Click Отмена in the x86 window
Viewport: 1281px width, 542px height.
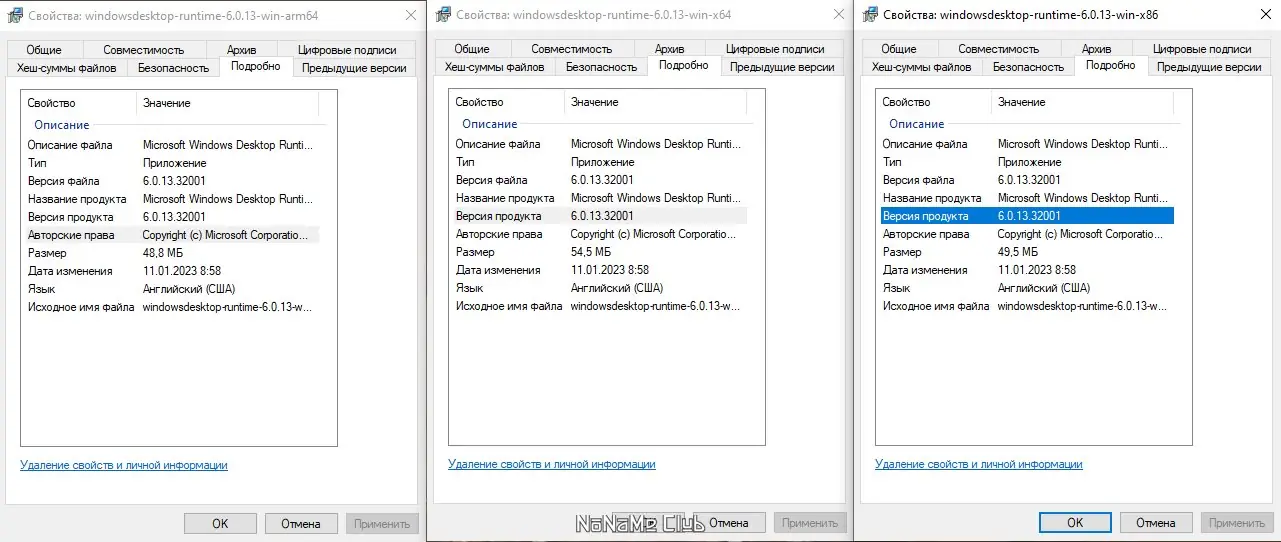[1156, 522]
